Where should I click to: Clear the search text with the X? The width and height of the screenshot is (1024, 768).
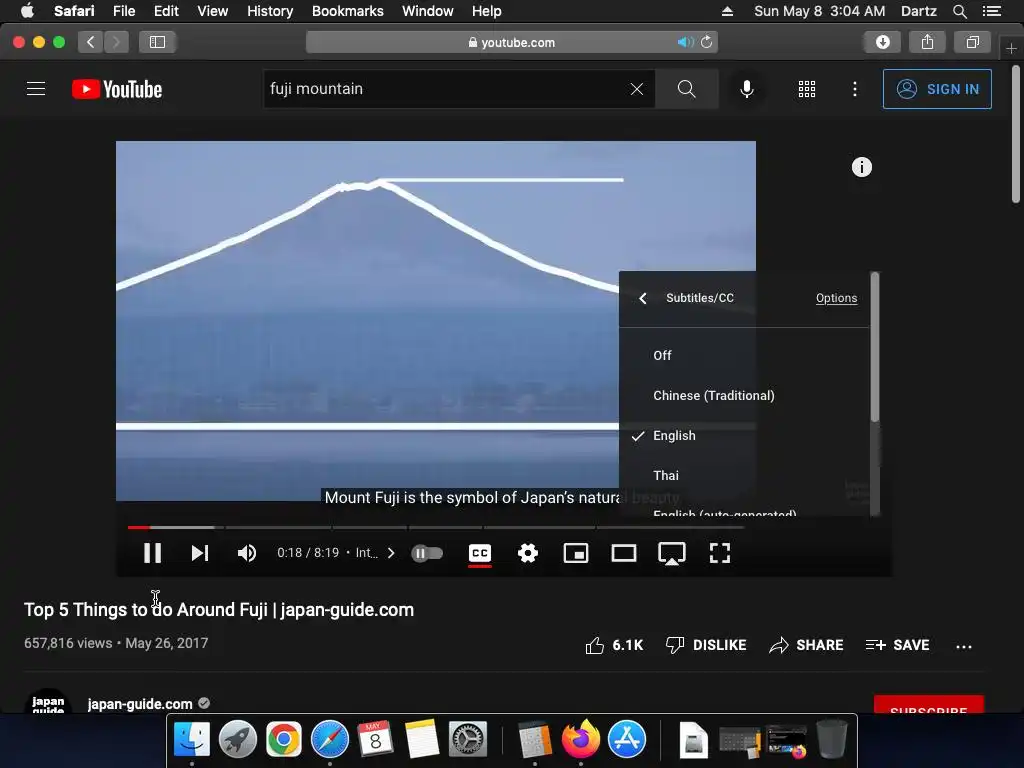tap(637, 89)
